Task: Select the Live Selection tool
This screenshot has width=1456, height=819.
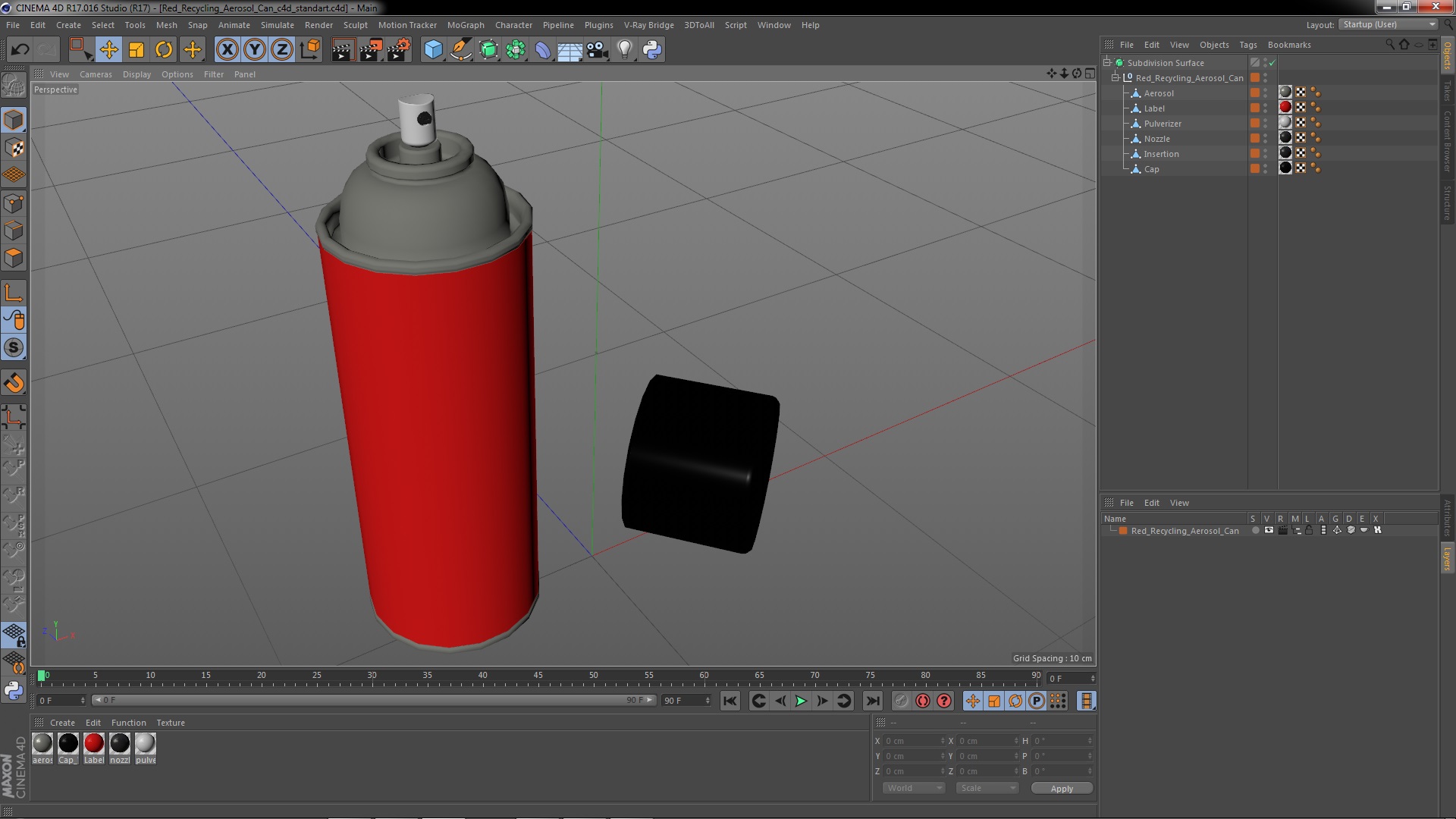Action: tap(80, 50)
